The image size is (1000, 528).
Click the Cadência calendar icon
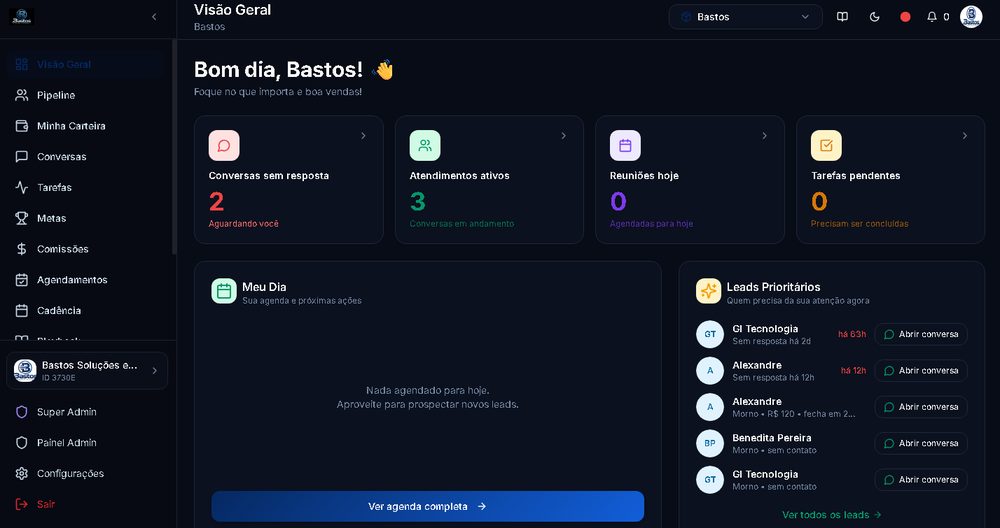pos(22,311)
